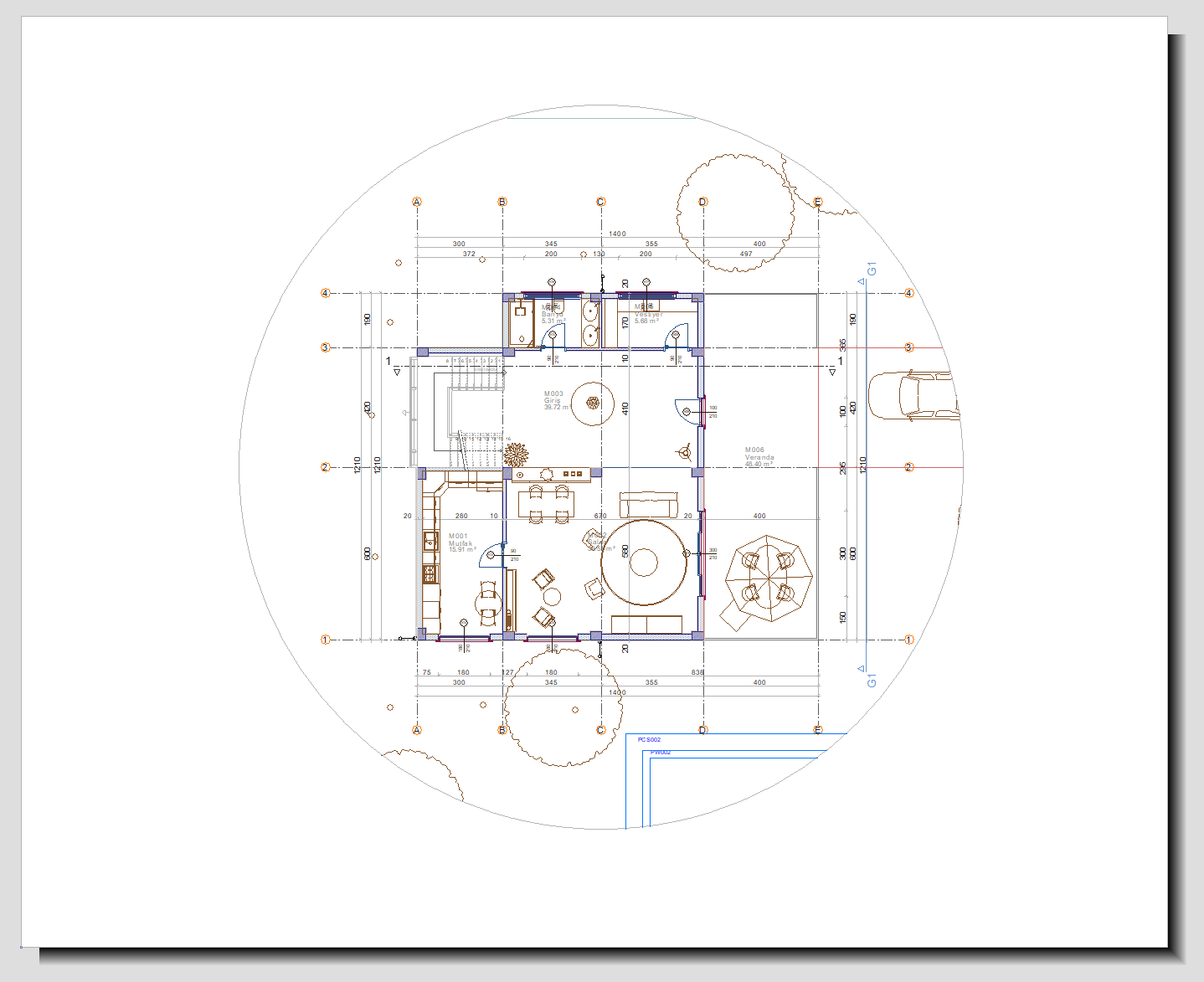Select grid bubble B above the plan
Image resolution: width=1204 pixels, height=982 pixels.
(x=502, y=202)
